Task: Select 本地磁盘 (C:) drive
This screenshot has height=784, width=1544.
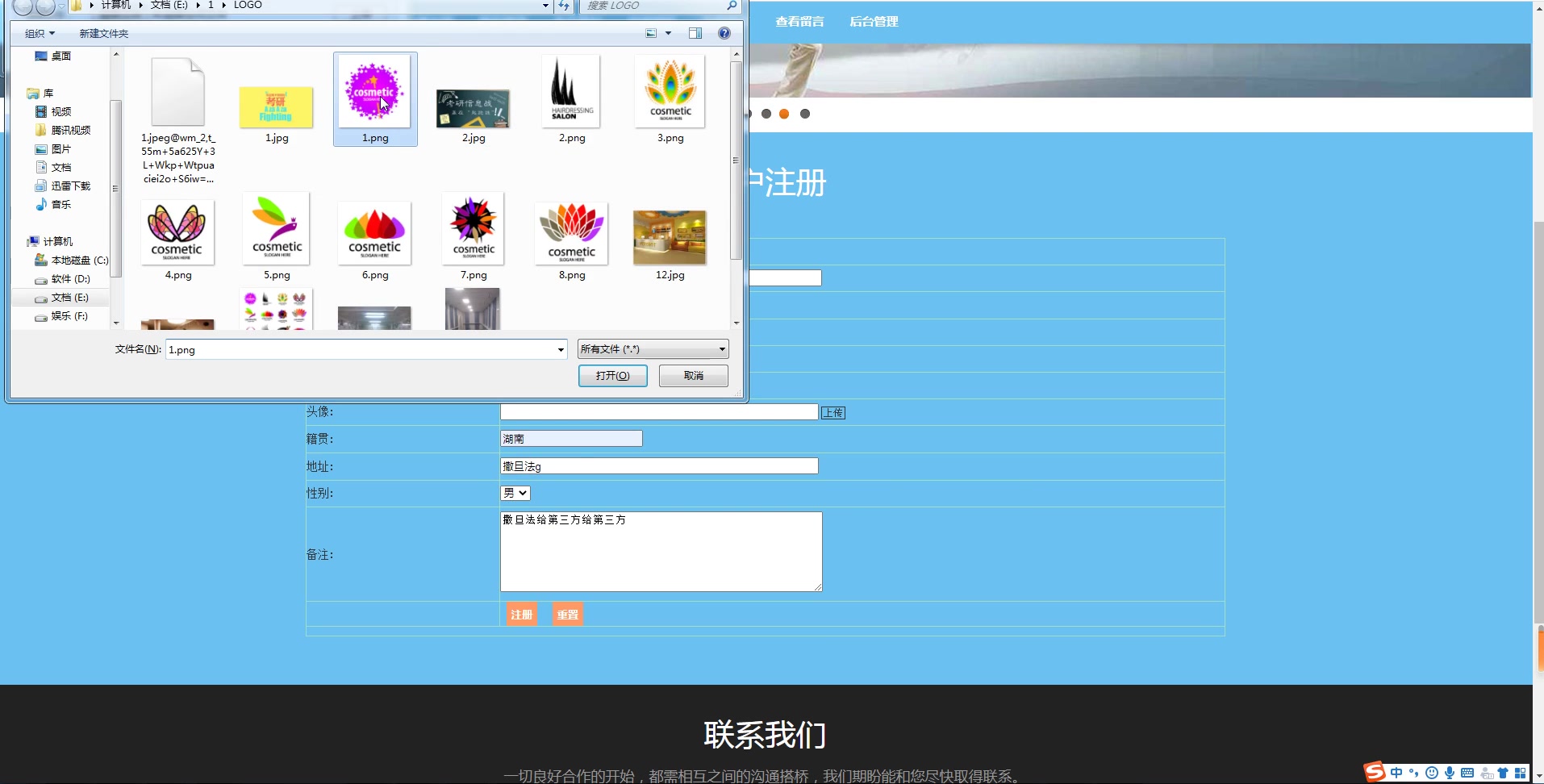Action: click(x=71, y=260)
